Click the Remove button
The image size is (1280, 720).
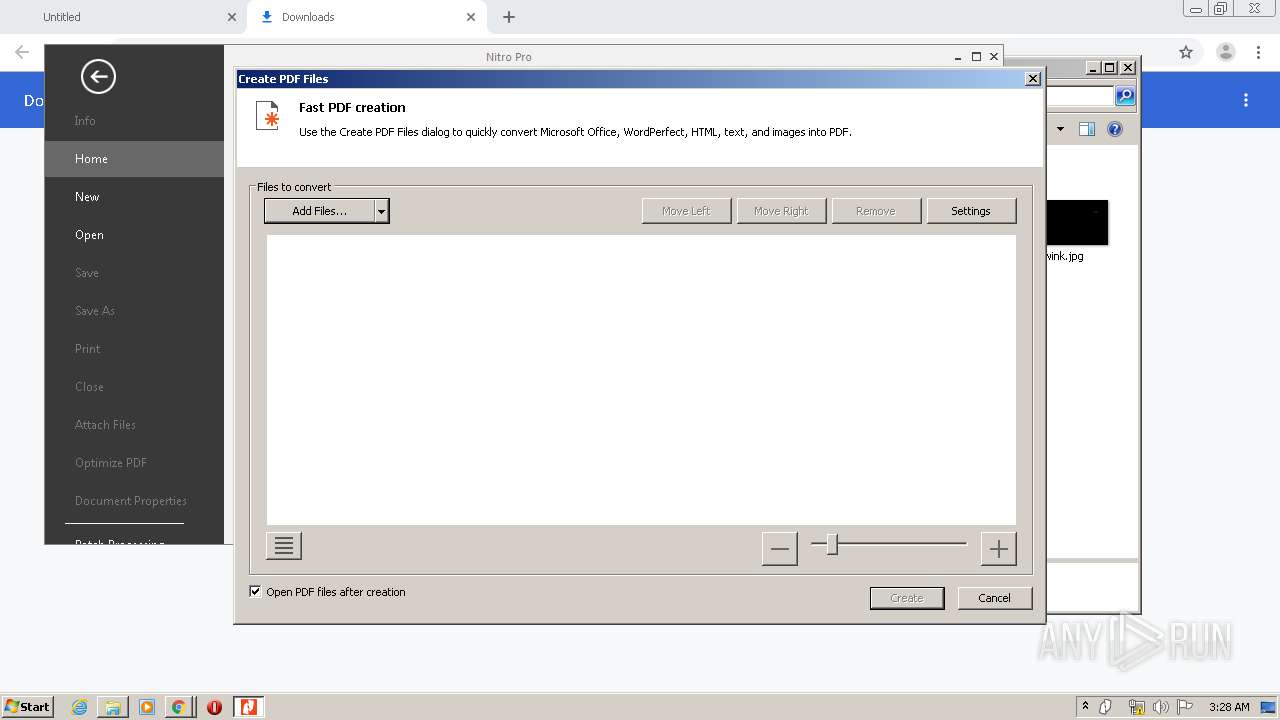875,211
